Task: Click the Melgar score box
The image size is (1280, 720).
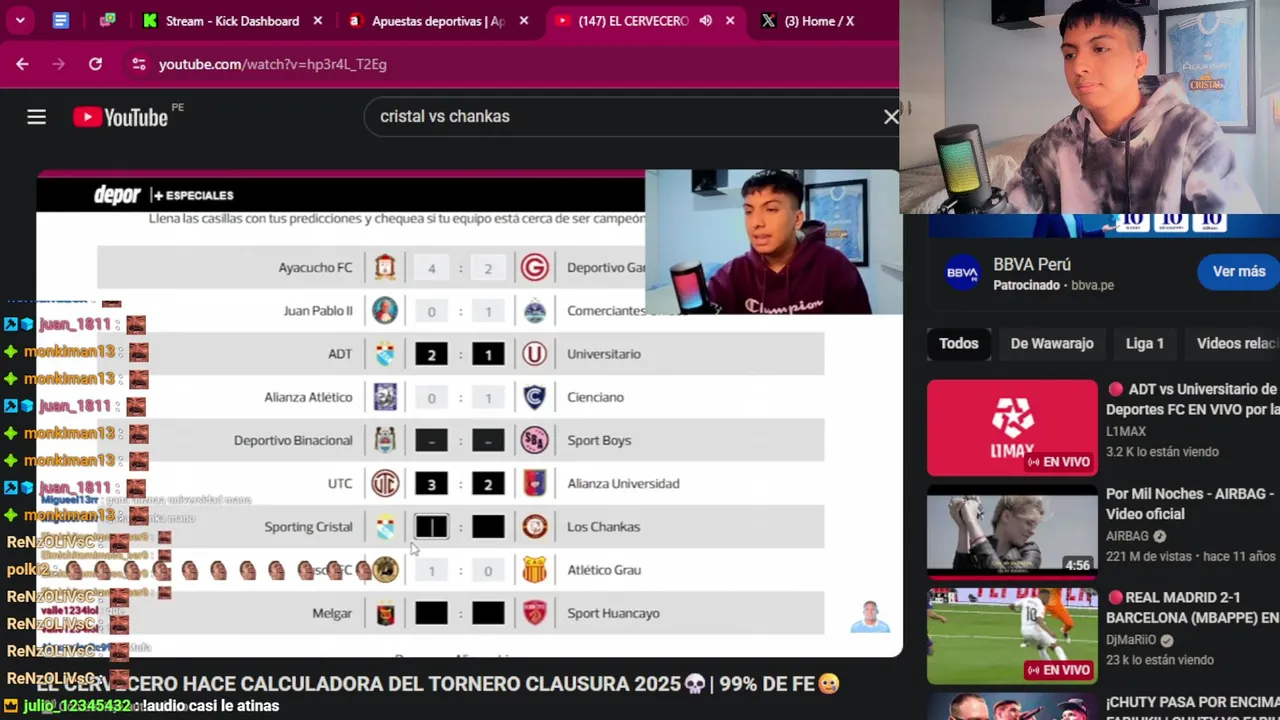Action: 431,613
